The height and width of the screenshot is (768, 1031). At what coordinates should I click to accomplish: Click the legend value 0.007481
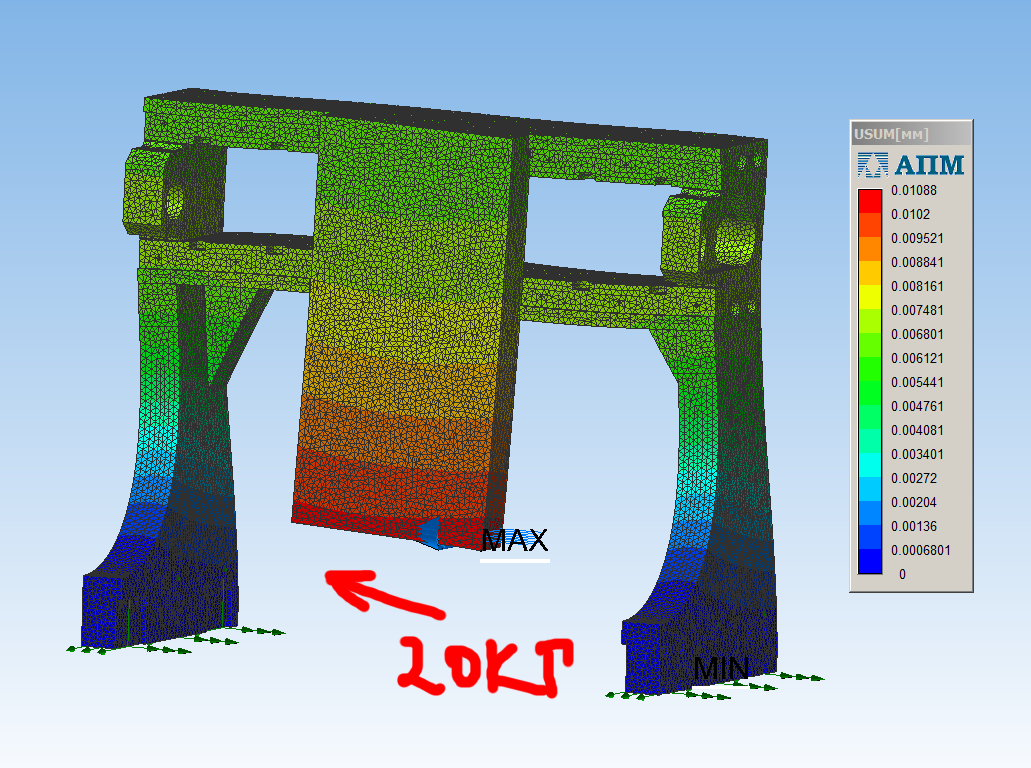[x=917, y=310]
